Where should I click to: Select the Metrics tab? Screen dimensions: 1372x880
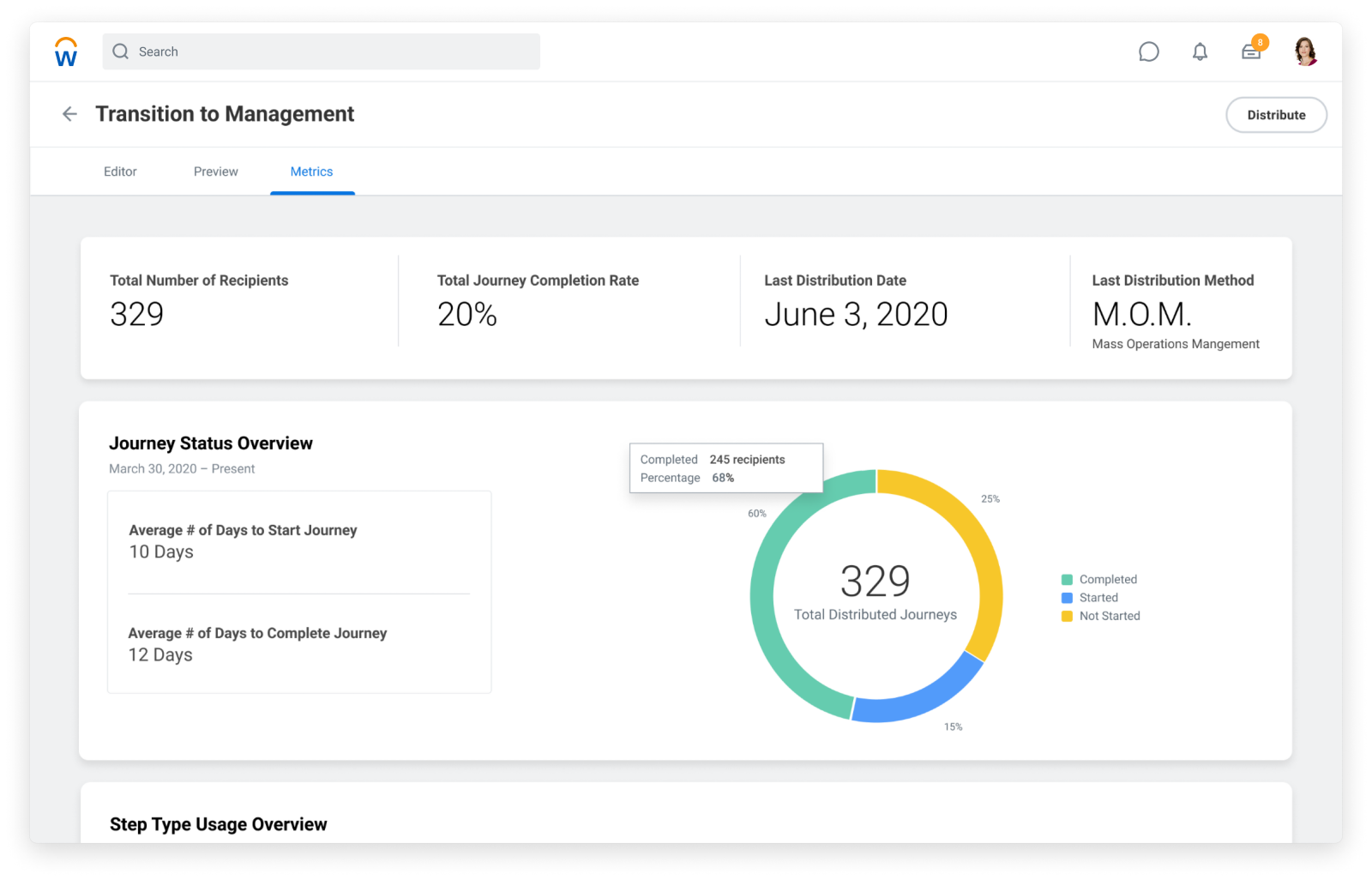(x=311, y=172)
